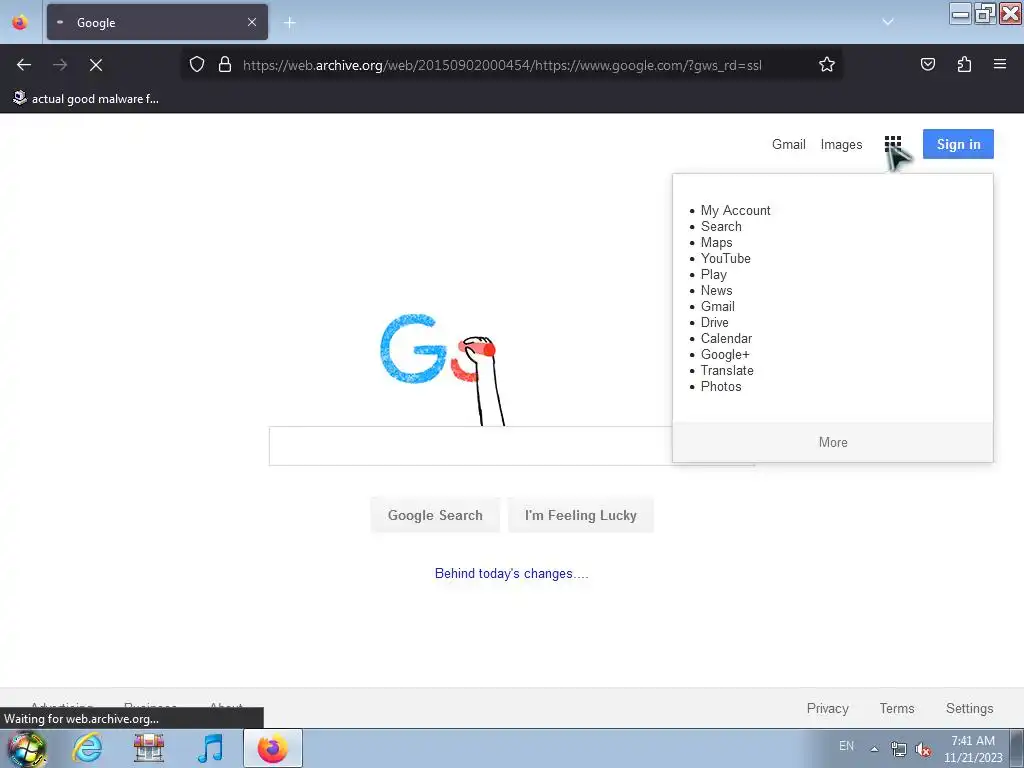Click the Firefox taskbar button
Image resolution: width=1024 pixels, height=768 pixels.
click(x=272, y=748)
